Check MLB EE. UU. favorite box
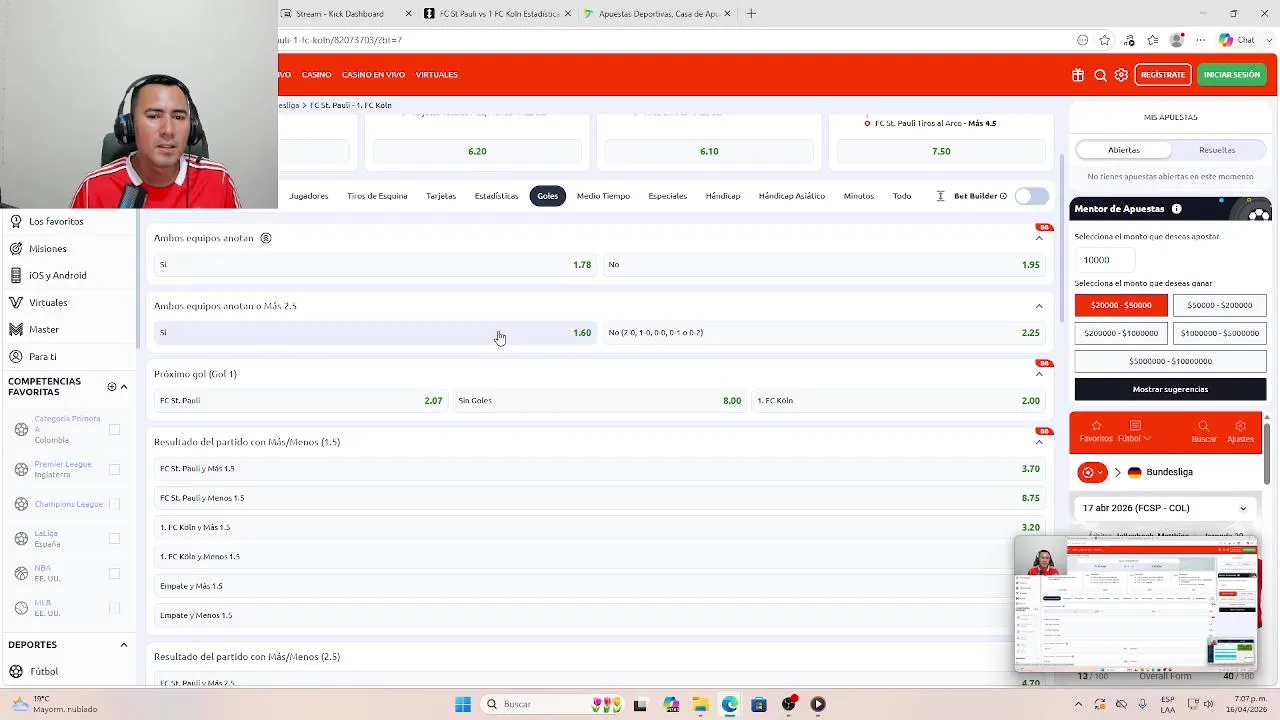This screenshot has width=1280, height=720. [x=114, y=608]
